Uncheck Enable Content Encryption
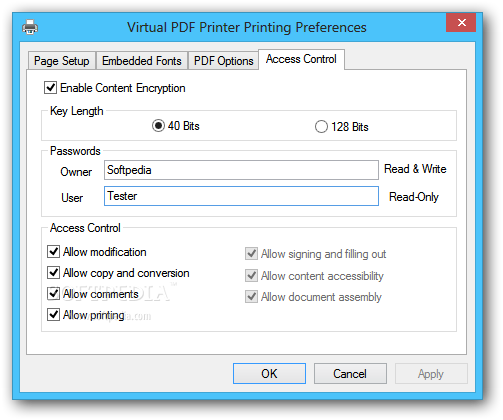The height and width of the screenshot is (420, 503). point(50,88)
